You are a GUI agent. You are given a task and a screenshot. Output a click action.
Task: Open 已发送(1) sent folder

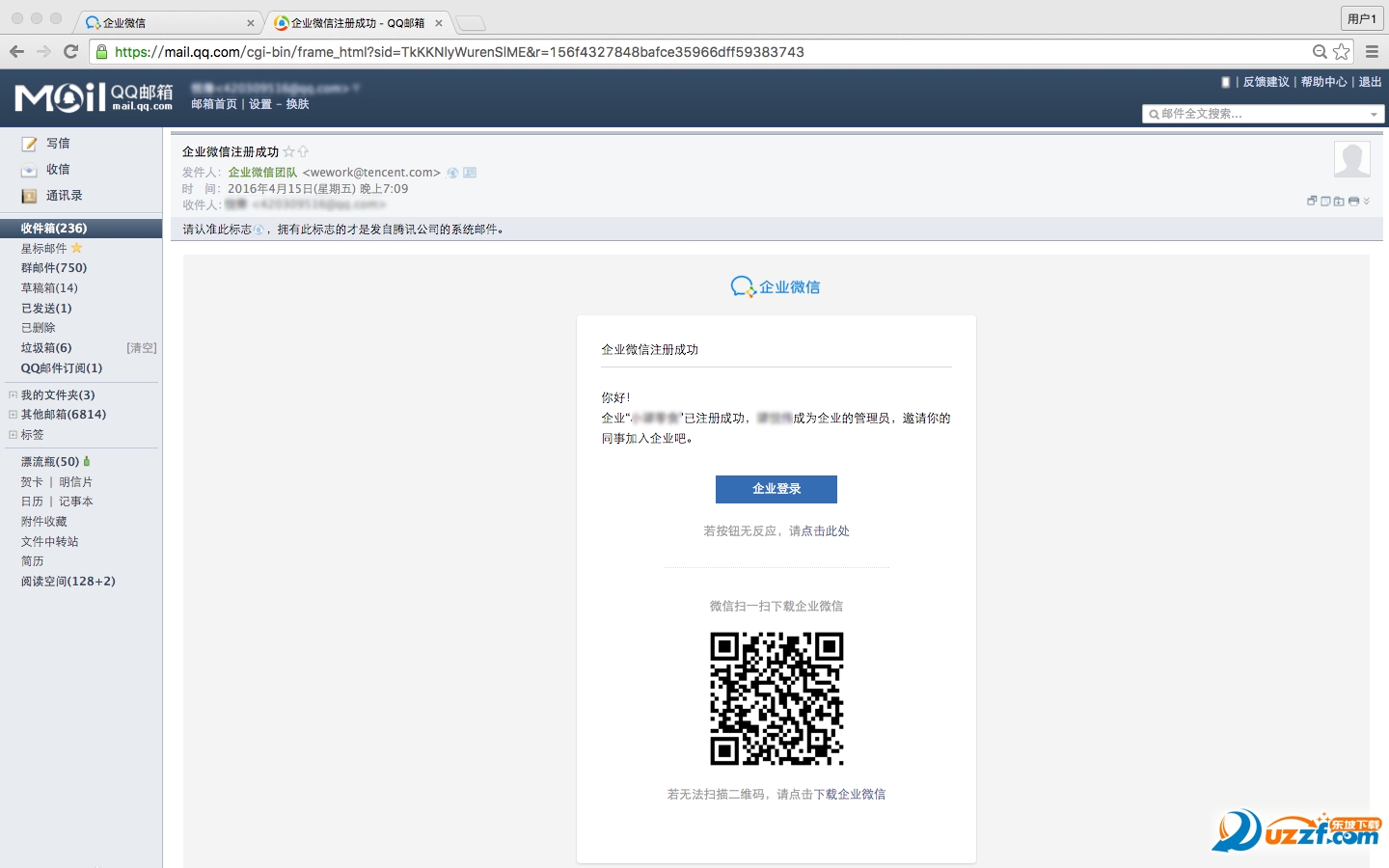(x=46, y=309)
